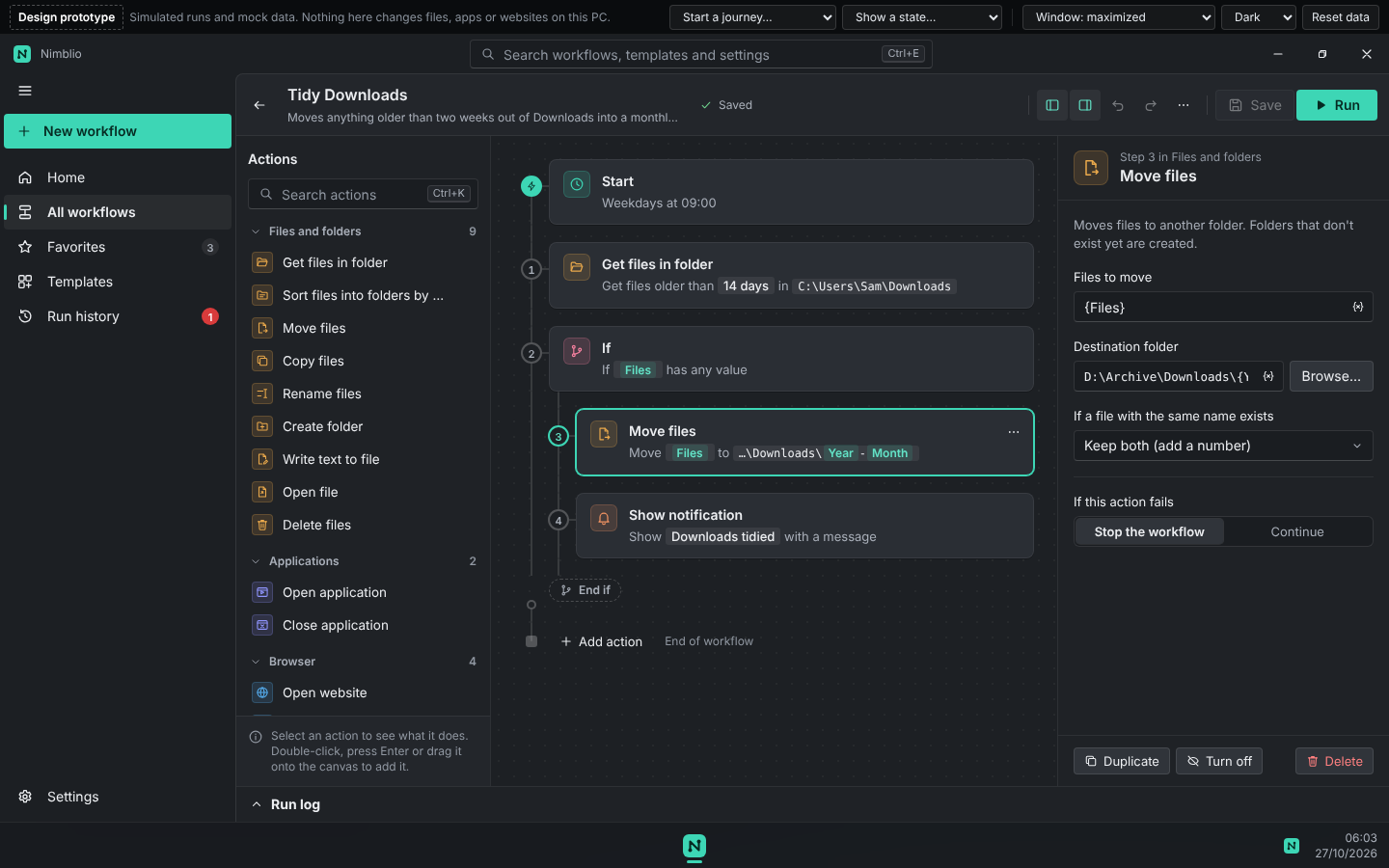This screenshot has height=868, width=1389.
Task: Choose Stop the workflow on failure
Action: [x=1149, y=531]
